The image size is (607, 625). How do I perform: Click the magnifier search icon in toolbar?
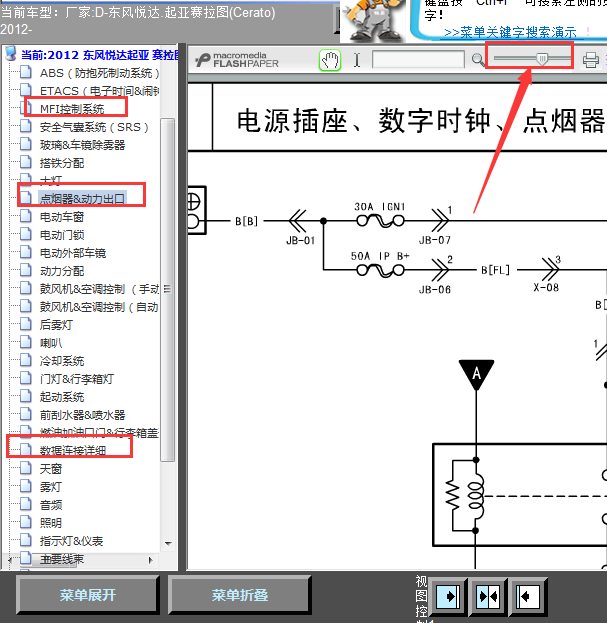[477, 60]
